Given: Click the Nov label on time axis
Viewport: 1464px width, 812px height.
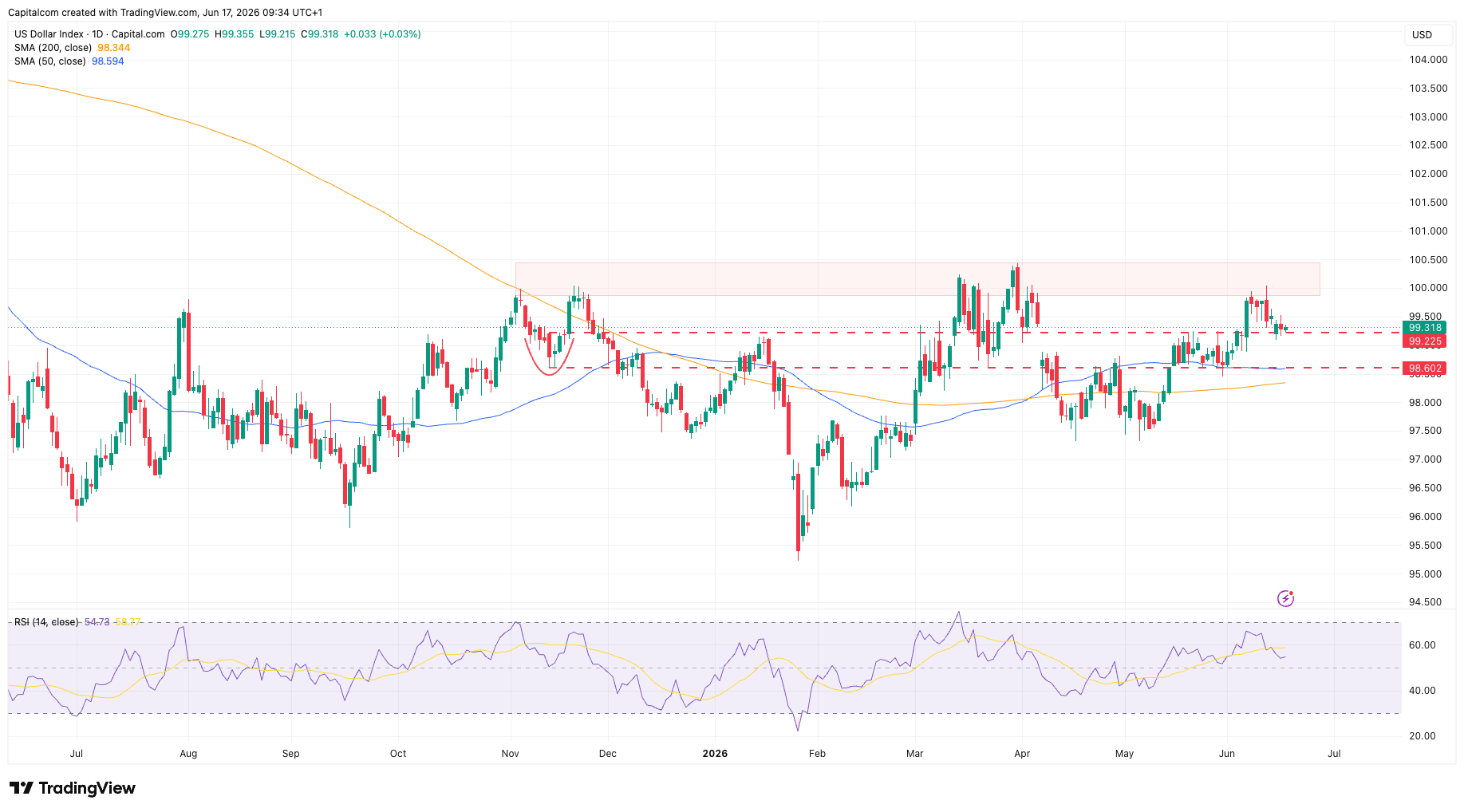Looking at the screenshot, I should [510, 754].
